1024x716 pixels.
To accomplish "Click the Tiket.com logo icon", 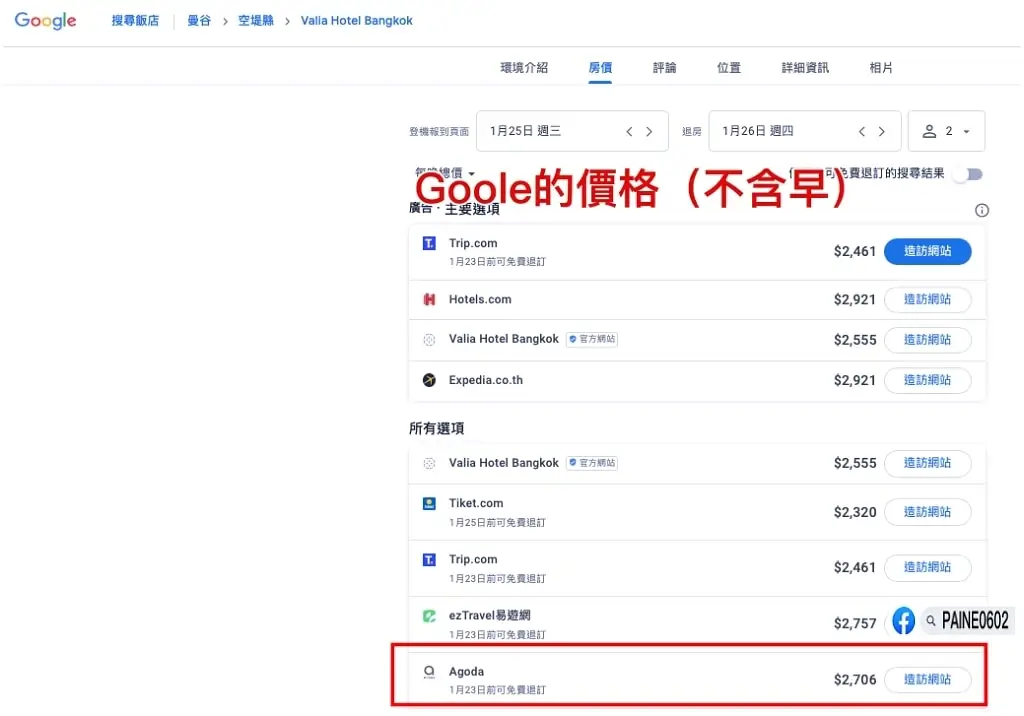I will point(429,504).
